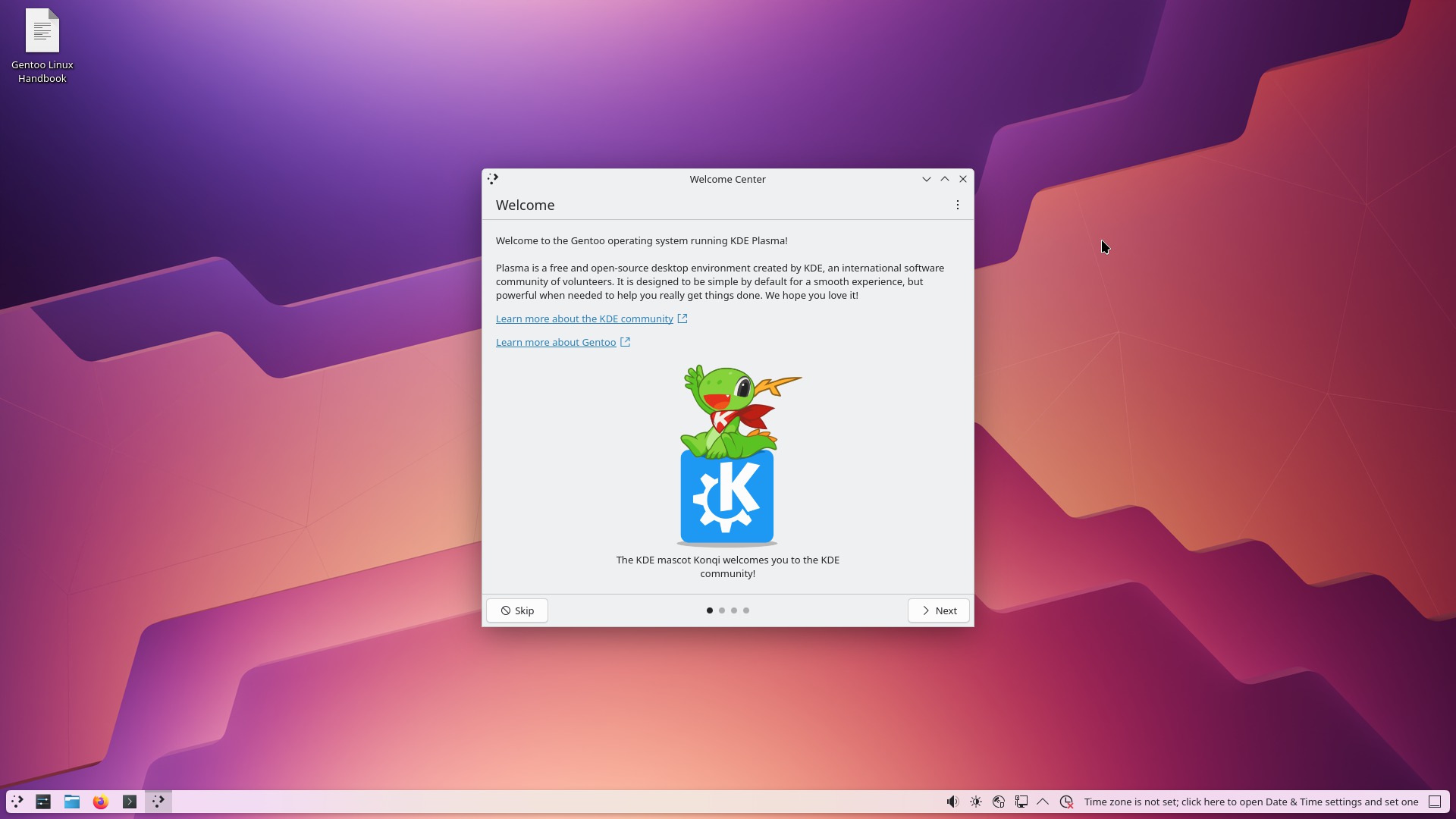Open the Gentoo Linux Handbook desktop file

coord(42,45)
